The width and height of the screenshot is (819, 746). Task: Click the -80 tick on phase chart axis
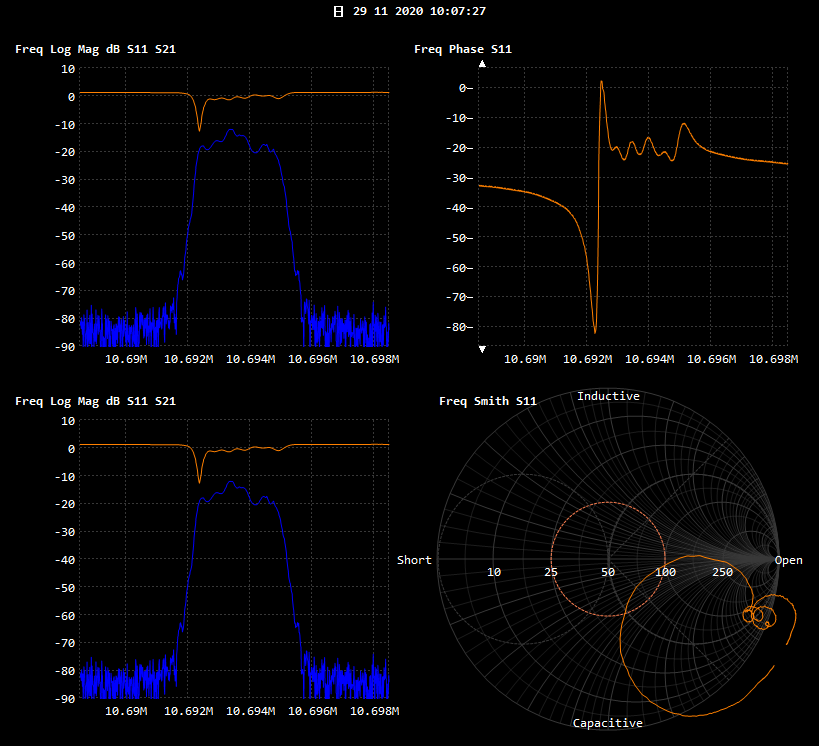459,327
